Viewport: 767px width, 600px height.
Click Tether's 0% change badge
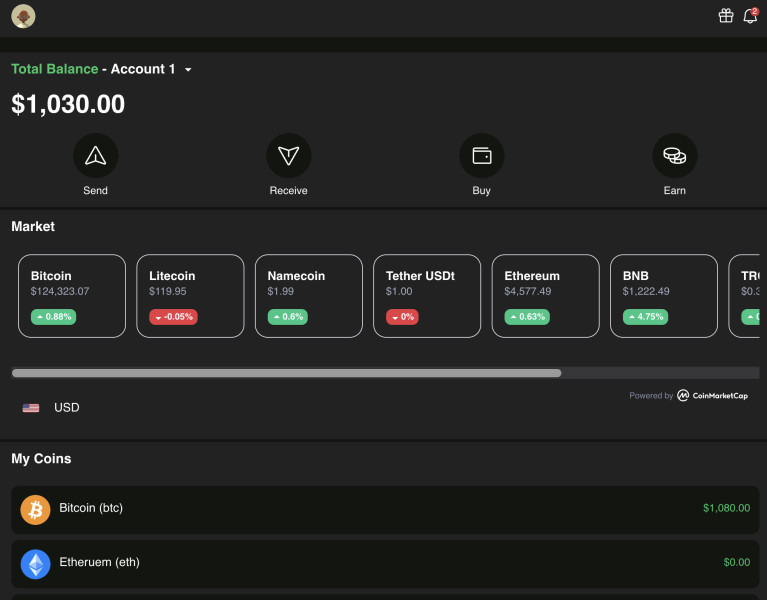point(402,317)
